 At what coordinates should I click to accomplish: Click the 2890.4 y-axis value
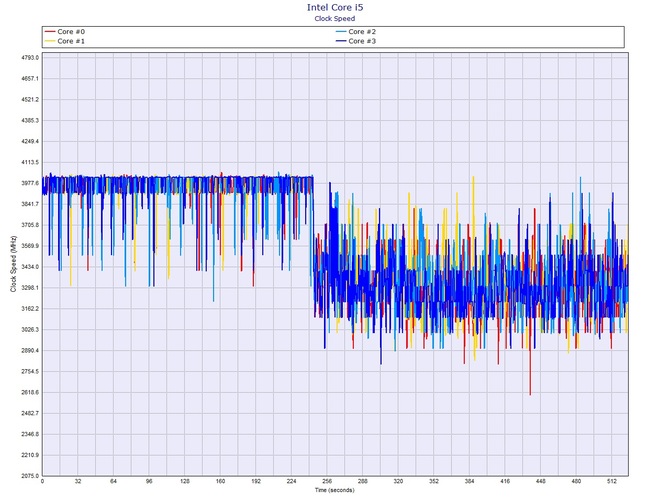[x=30, y=351]
